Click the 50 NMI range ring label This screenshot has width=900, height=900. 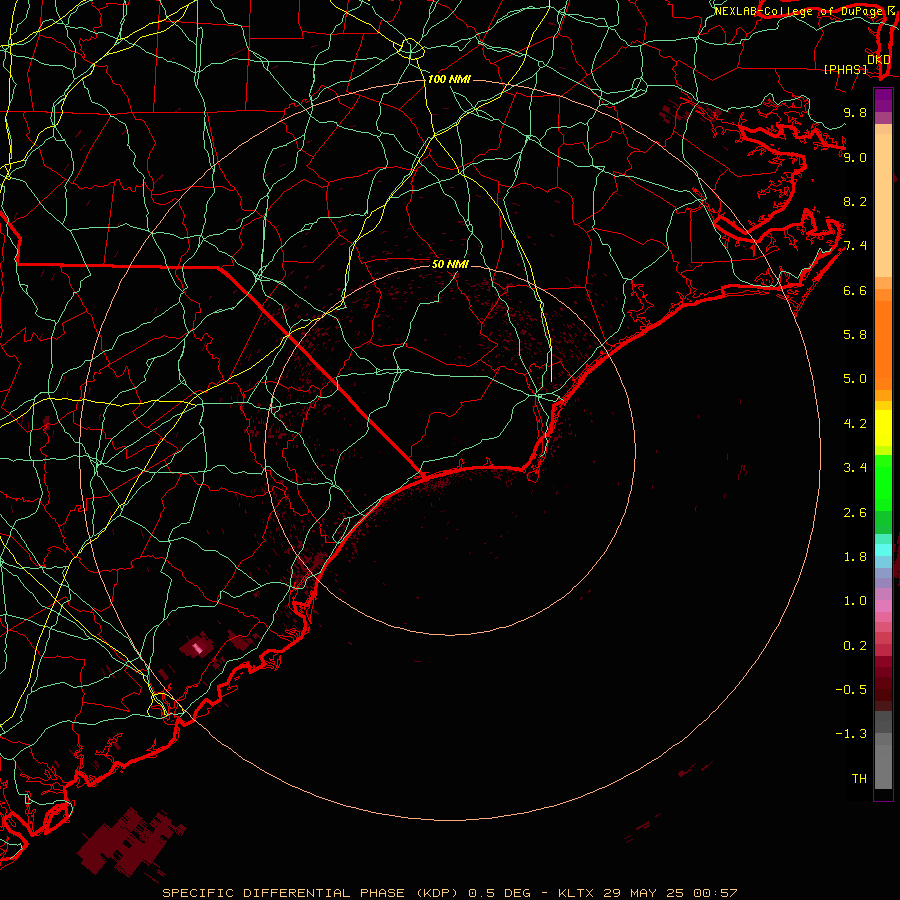coord(450,264)
